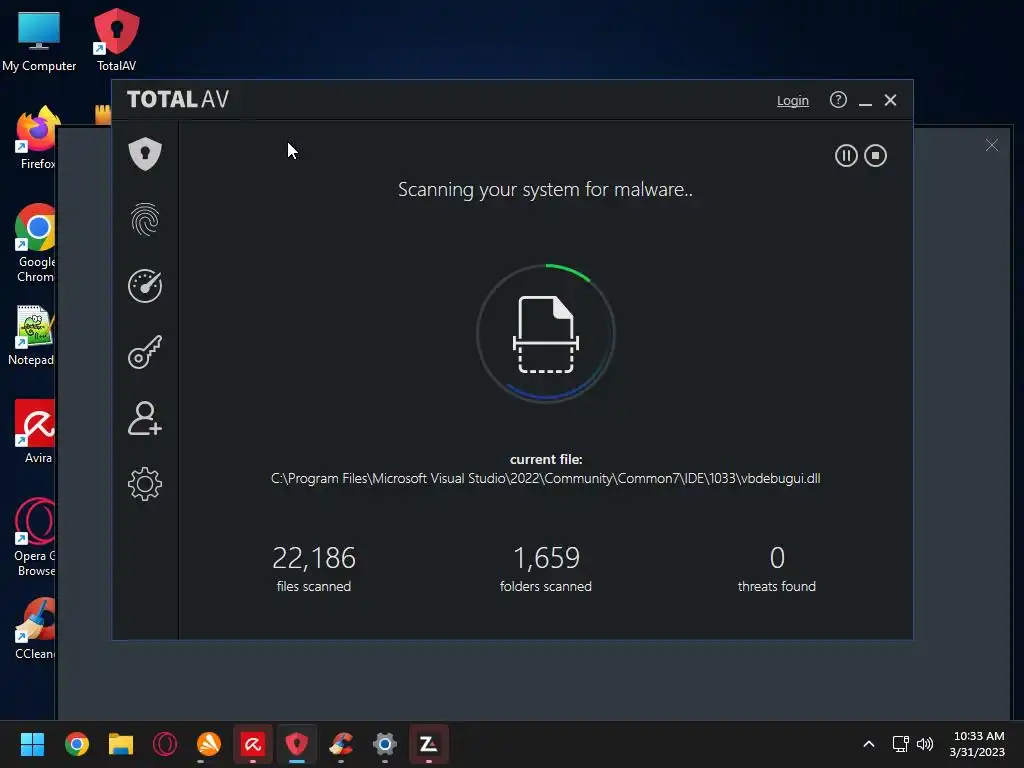This screenshot has width=1024, height=768.
Task: Click the 1,659 folders scanned count
Action: [546, 558]
